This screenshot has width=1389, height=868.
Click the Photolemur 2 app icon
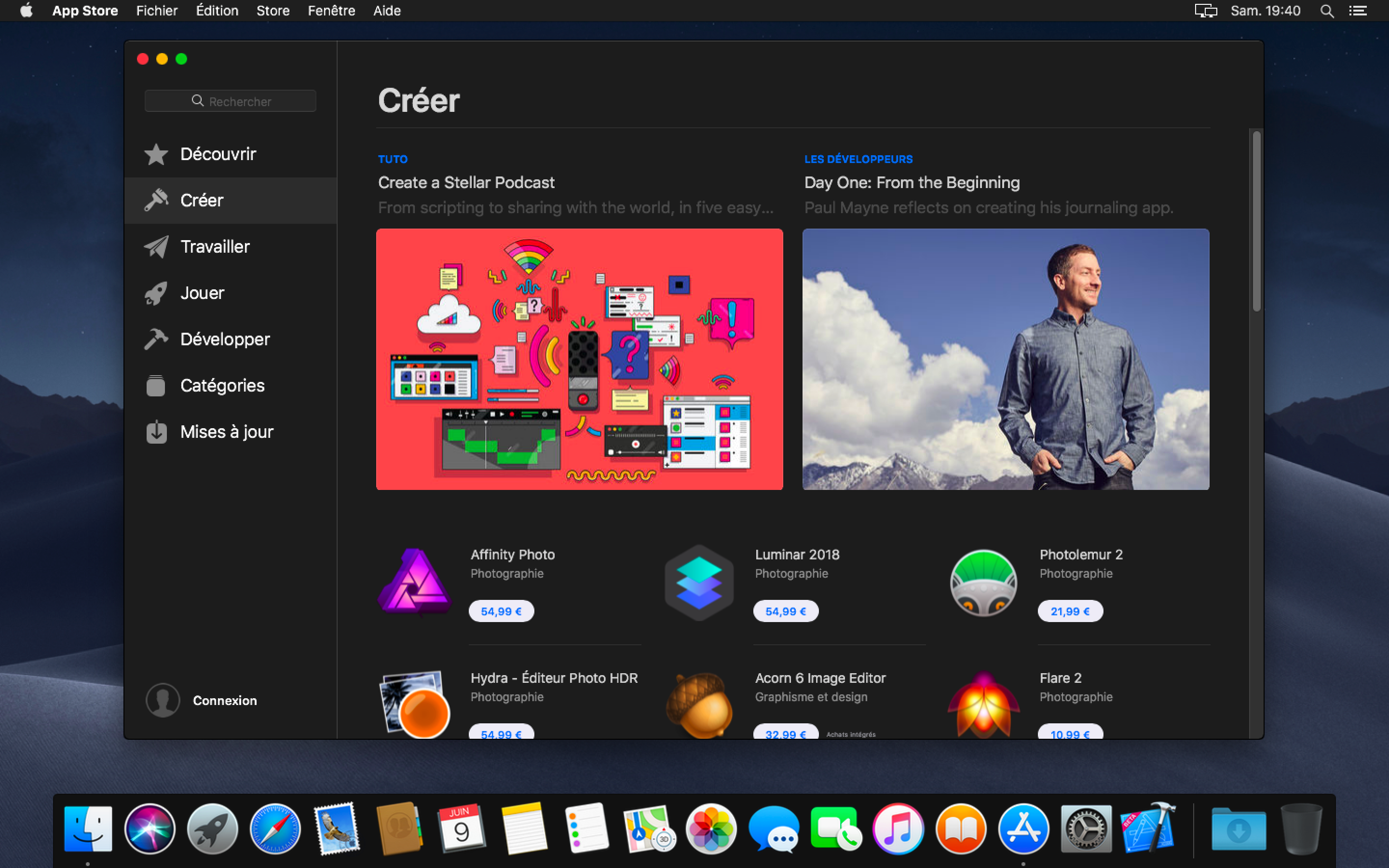(983, 582)
